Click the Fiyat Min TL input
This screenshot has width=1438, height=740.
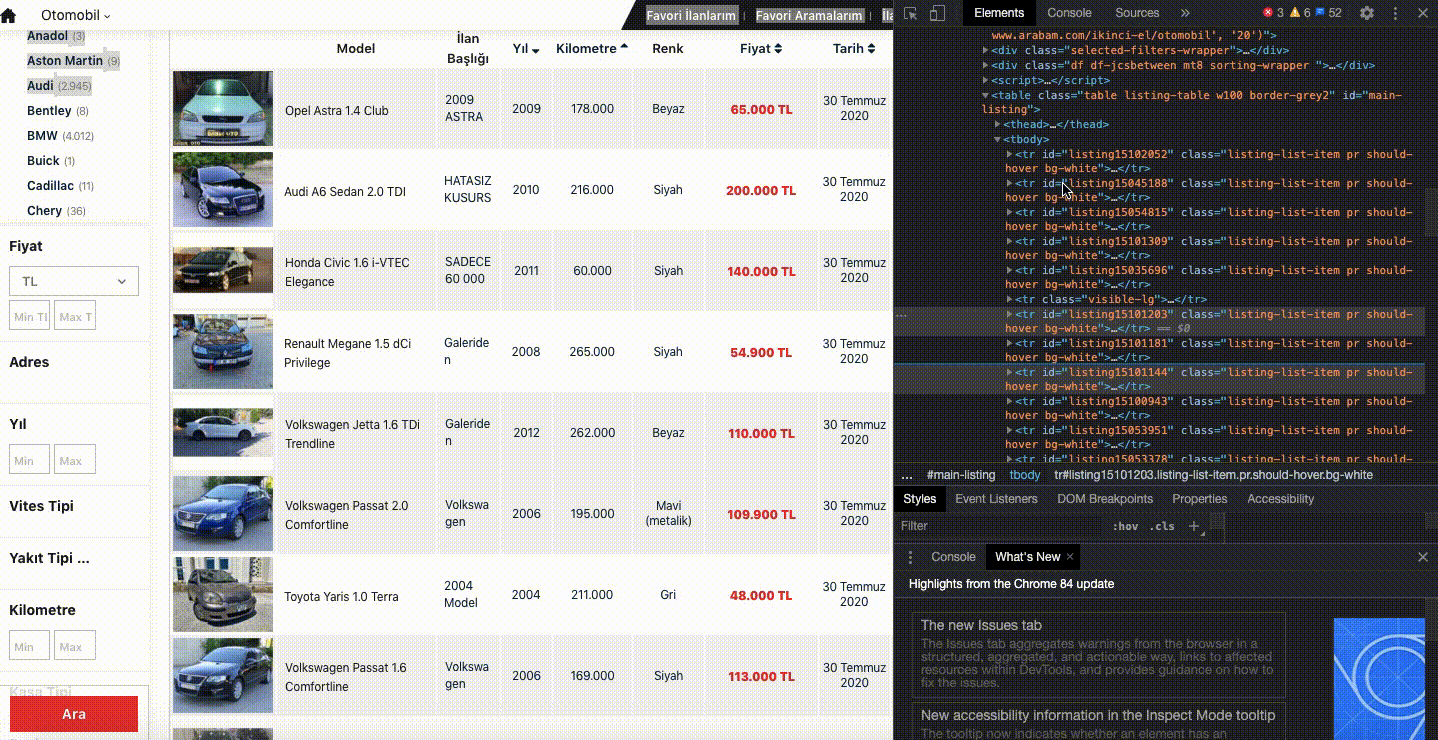(x=29, y=316)
